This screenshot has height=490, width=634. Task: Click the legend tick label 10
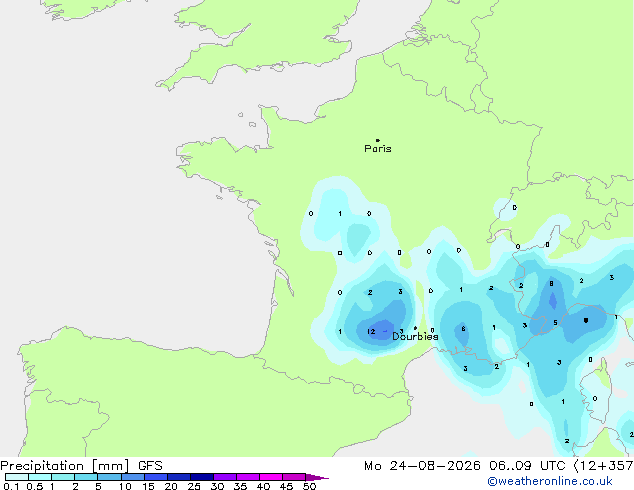[125, 486]
